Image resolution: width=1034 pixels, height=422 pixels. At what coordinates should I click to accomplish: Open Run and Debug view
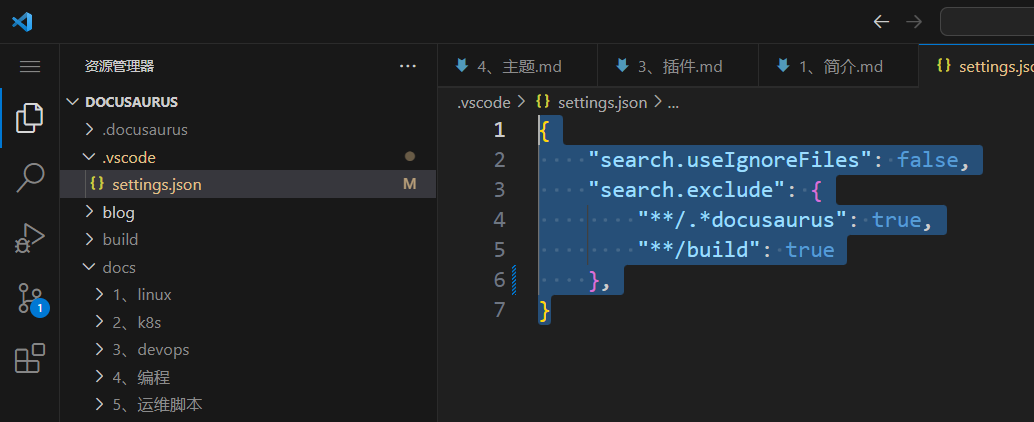[x=30, y=239]
